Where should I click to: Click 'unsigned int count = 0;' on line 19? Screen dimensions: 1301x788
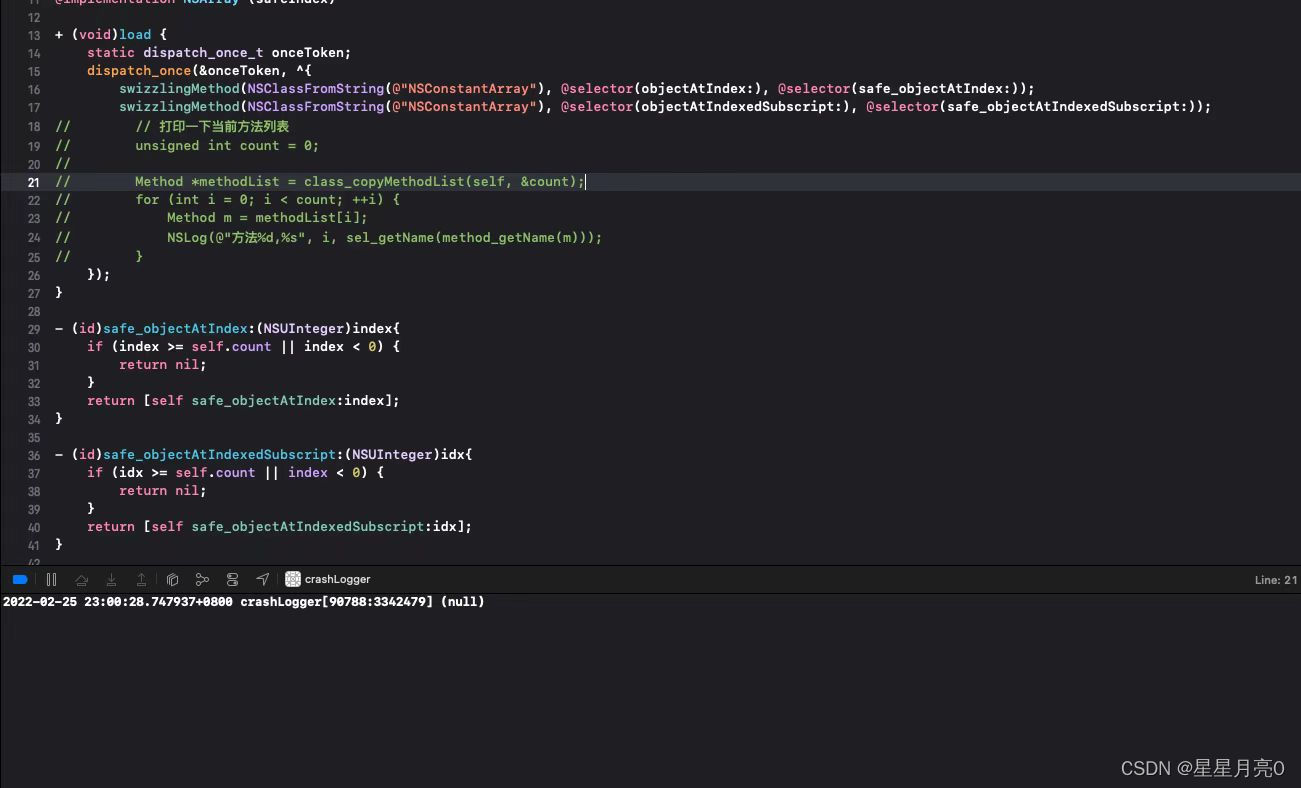[227, 146]
